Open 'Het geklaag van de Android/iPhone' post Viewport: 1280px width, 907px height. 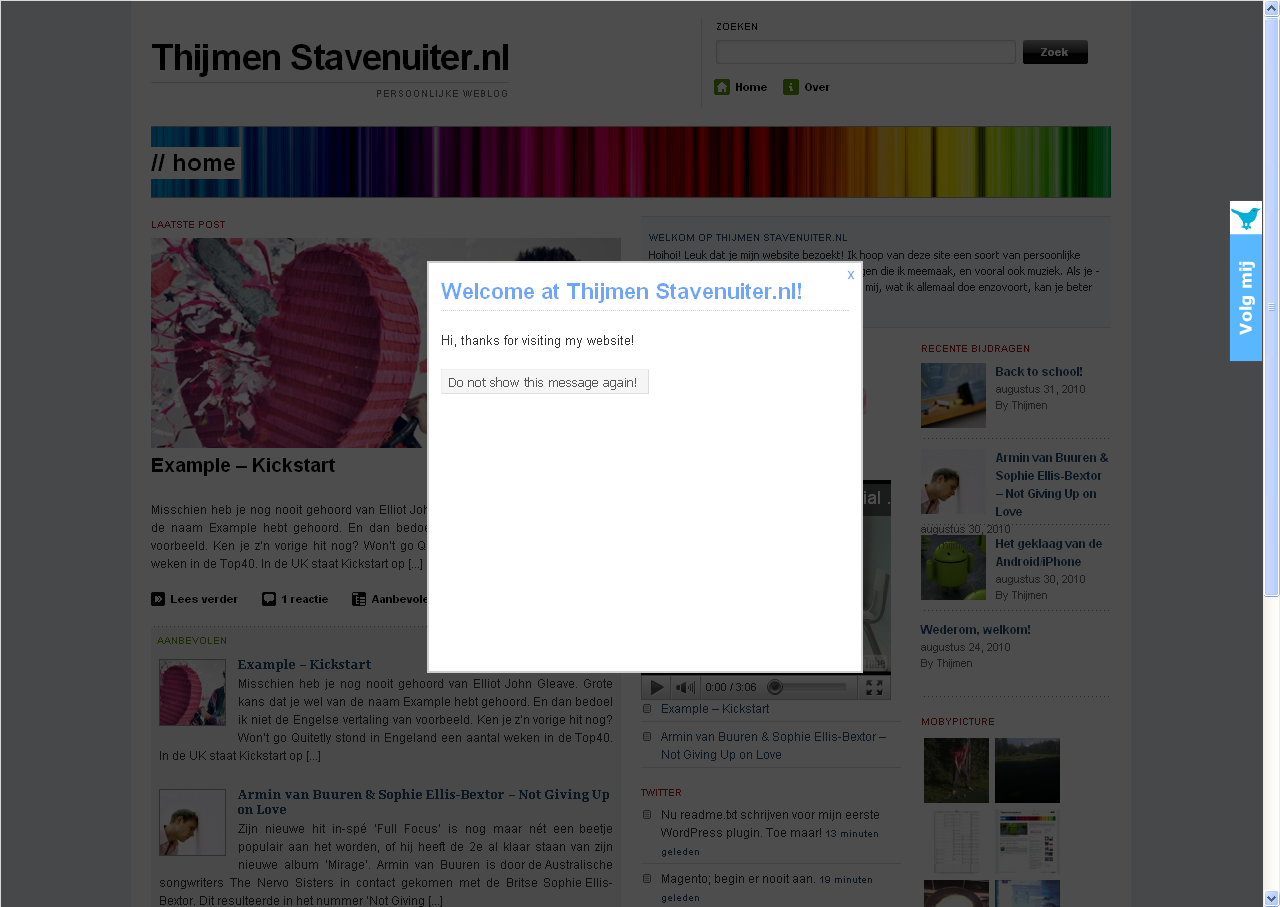(1049, 553)
